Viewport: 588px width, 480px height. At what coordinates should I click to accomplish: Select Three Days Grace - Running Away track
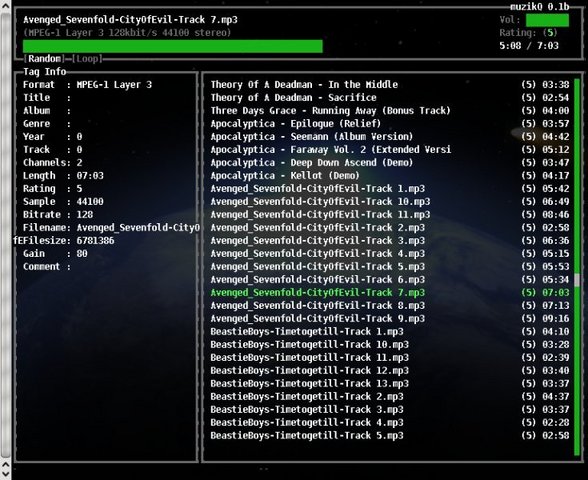coord(390,111)
